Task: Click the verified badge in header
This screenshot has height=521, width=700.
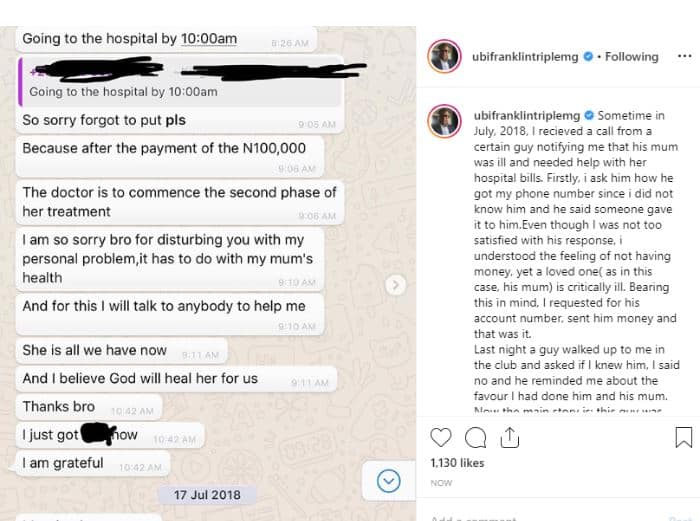Action: [x=588, y=56]
